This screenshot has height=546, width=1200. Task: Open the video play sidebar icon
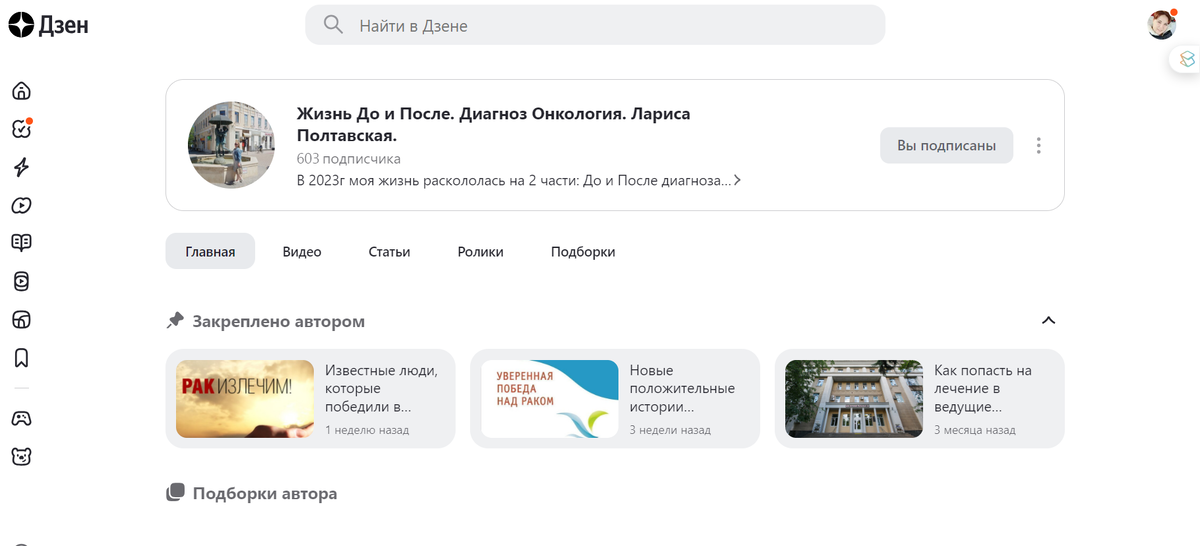(21, 205)
